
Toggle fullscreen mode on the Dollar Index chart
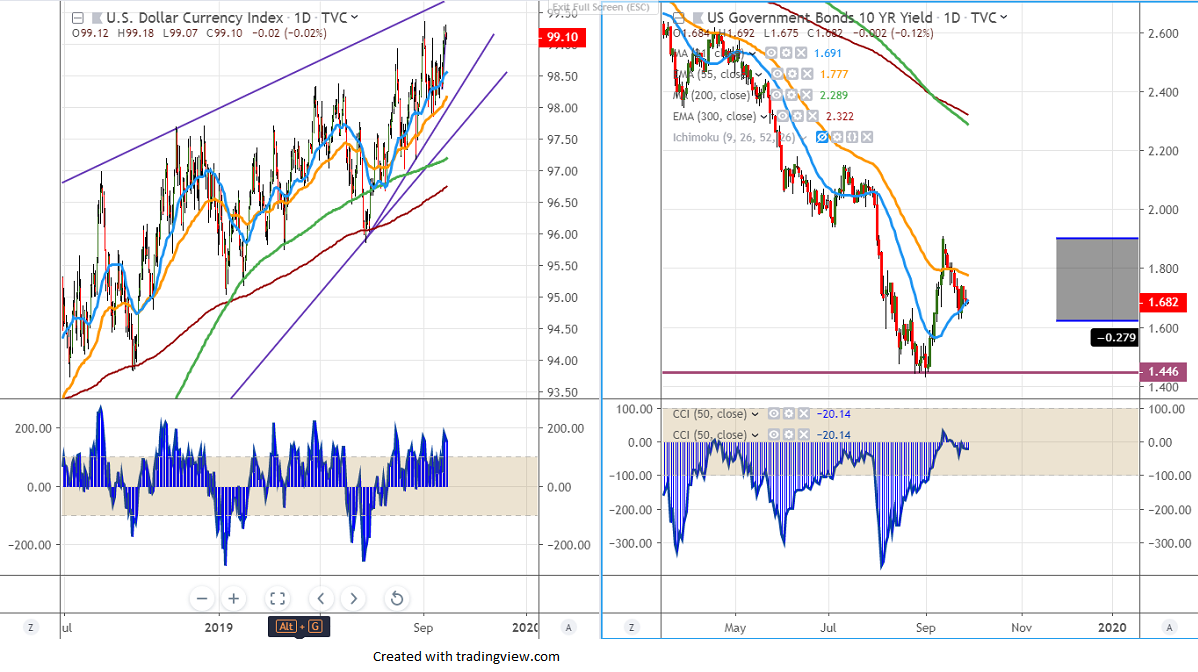pos(277,599)
